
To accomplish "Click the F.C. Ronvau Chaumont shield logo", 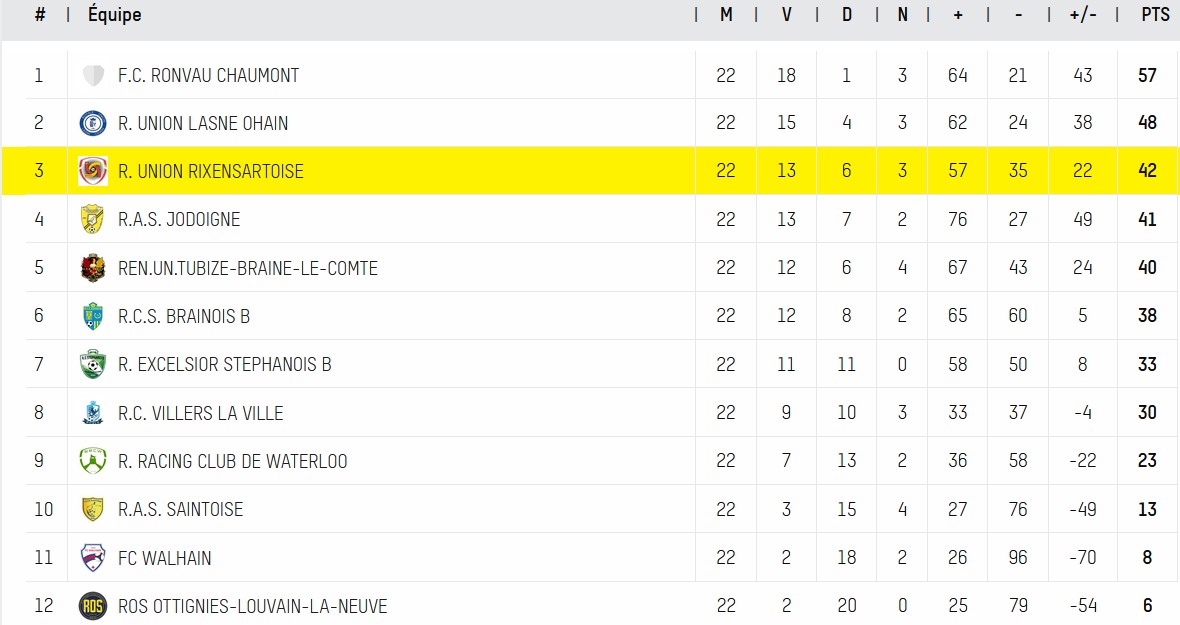I will pyautogui.click(x=93, y=75).
